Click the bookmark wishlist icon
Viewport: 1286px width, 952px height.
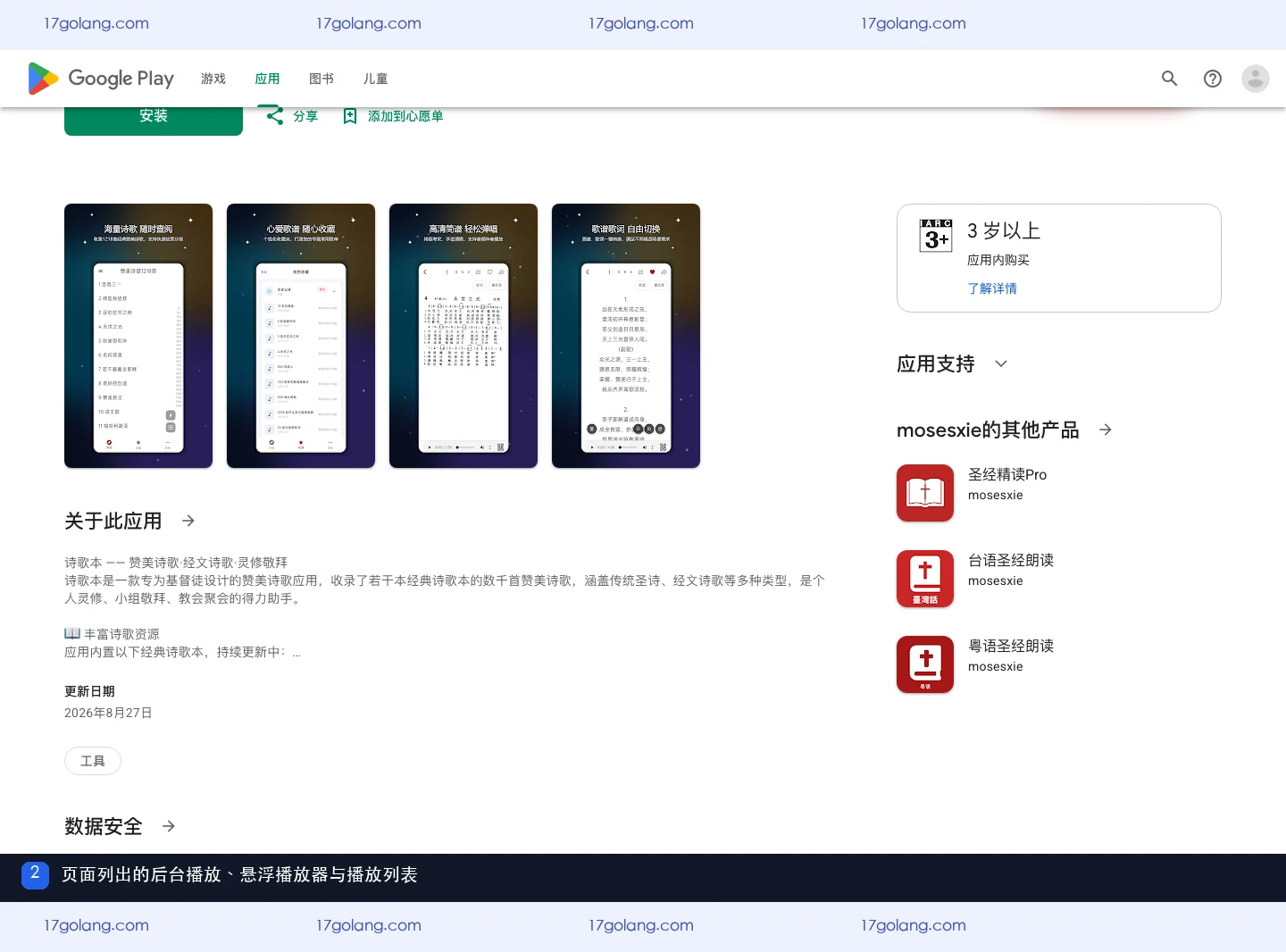pos(350,116)
